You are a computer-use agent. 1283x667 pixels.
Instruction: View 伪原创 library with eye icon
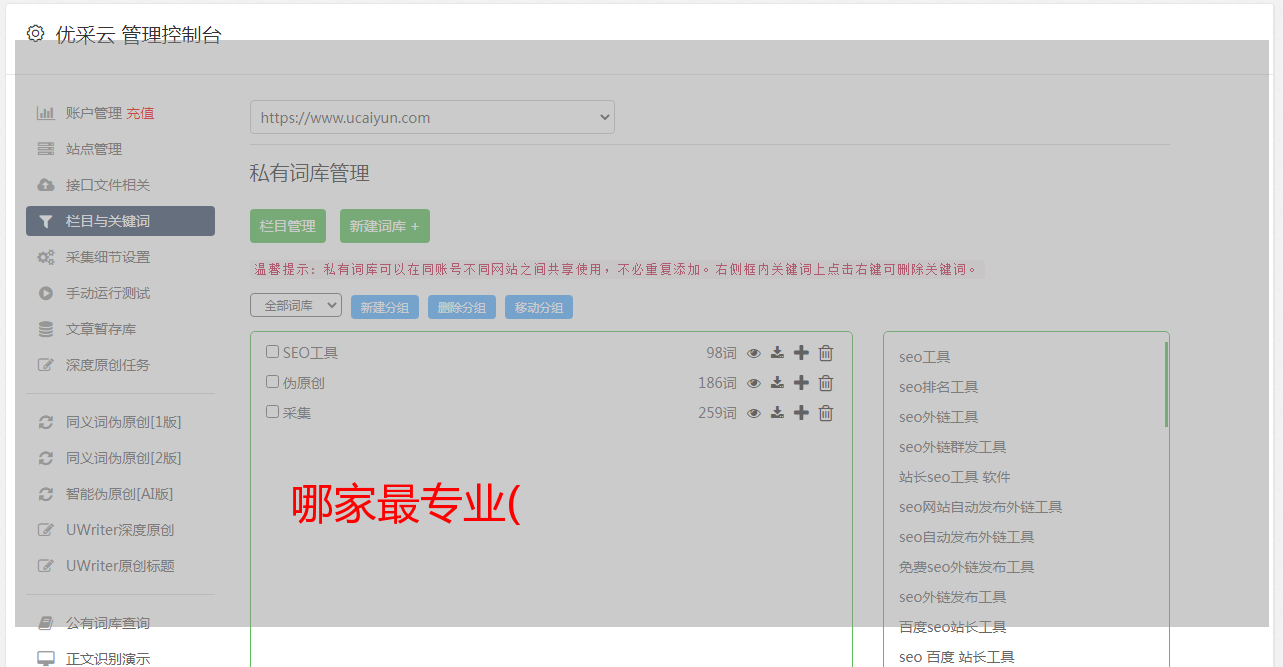[754, 383]
